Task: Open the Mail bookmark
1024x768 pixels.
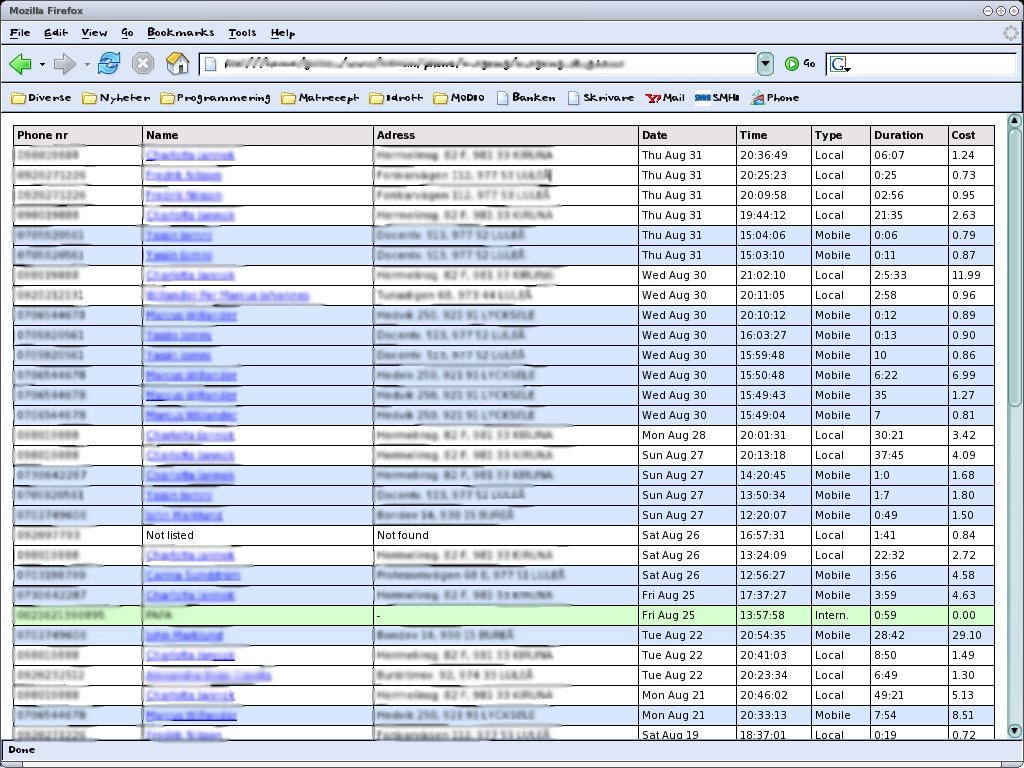Action: click(x=665, y=98)
